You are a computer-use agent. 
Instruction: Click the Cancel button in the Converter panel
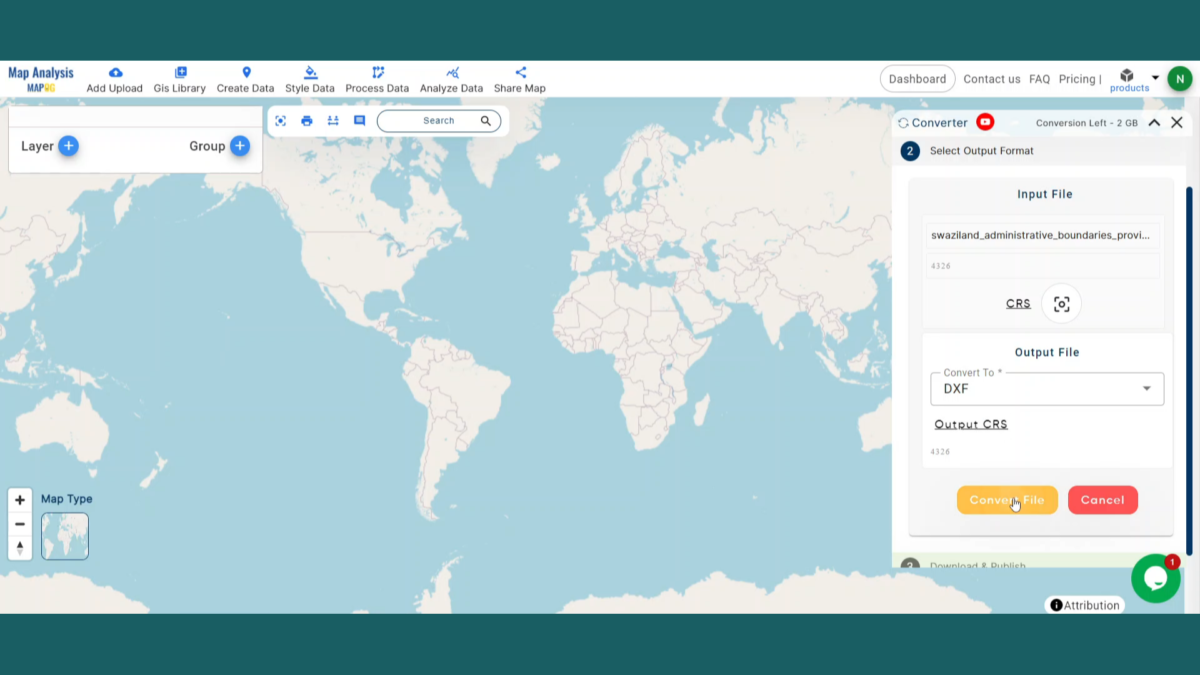1103,500
